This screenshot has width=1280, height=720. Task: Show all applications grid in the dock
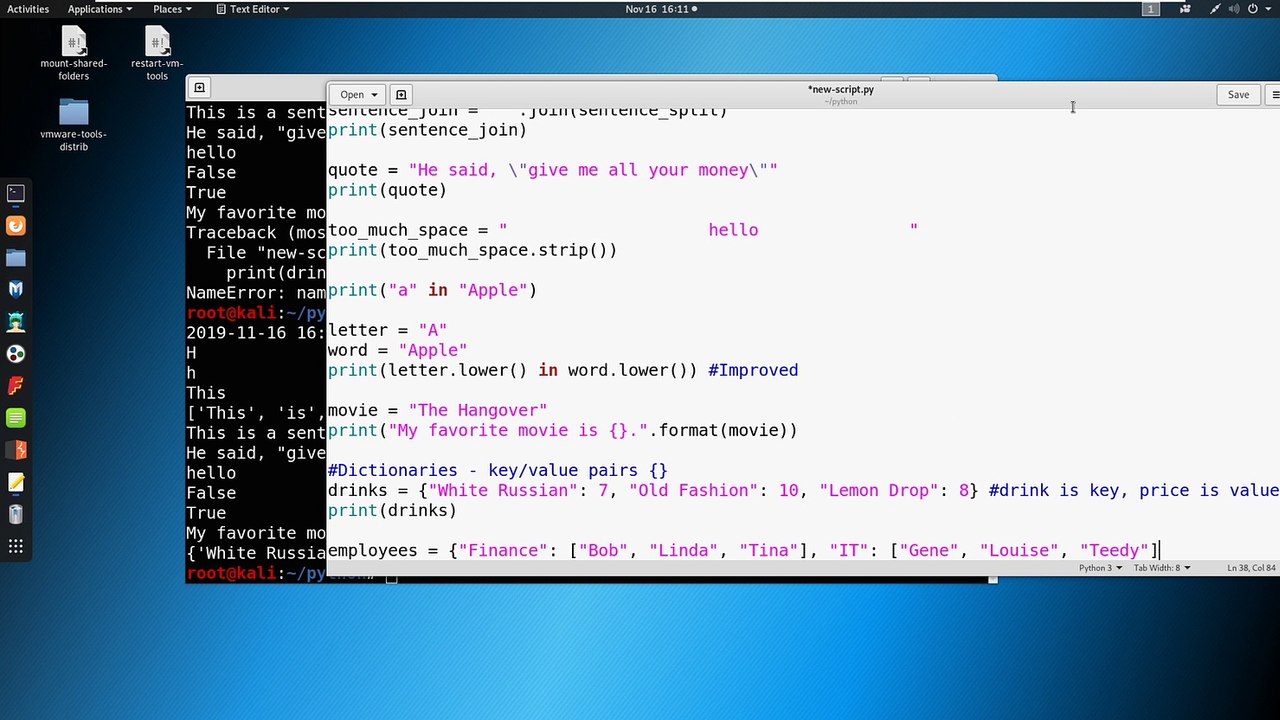(x=15, y=546)
